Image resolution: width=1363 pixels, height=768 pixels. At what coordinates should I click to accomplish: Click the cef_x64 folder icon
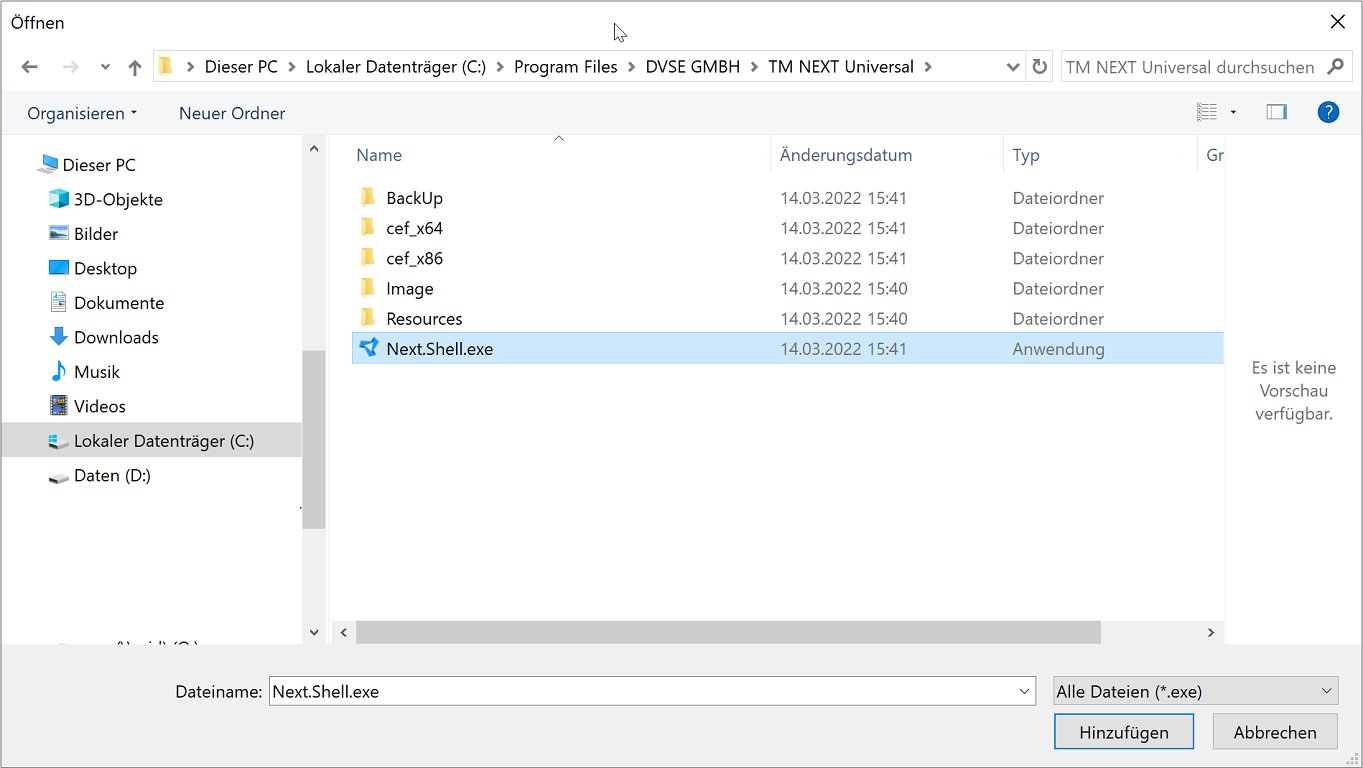368,227
